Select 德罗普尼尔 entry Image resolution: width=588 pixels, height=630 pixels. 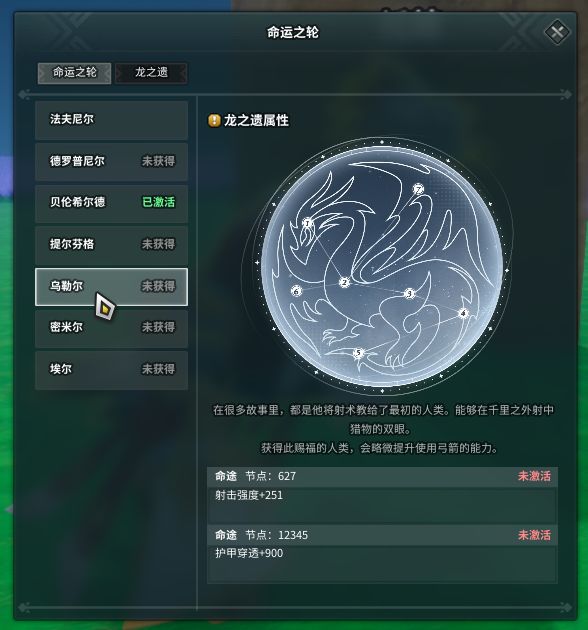click(x=111, y=161)
